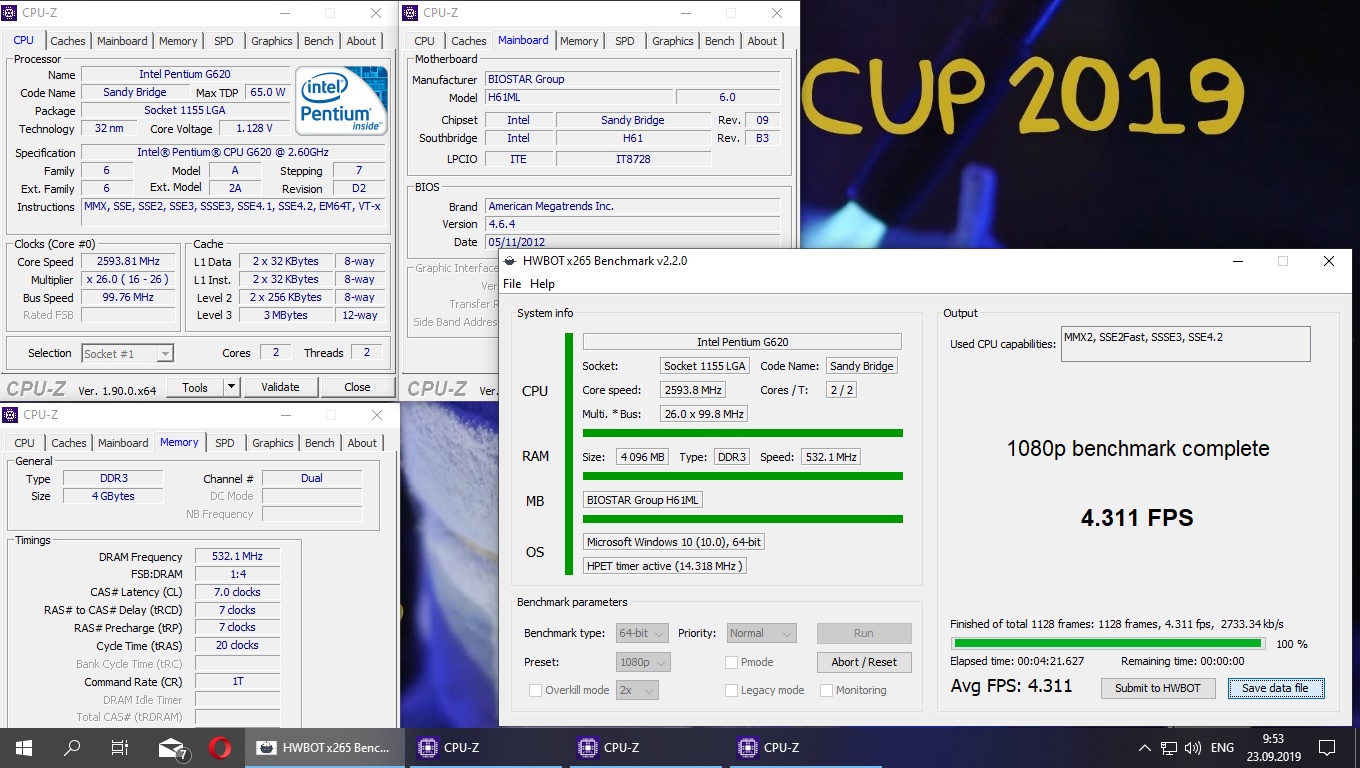Image resolution: width=1360 pixels, height=768 pixels.
Task: Open Preset 1080p dropdown
Action: [643, 662]
